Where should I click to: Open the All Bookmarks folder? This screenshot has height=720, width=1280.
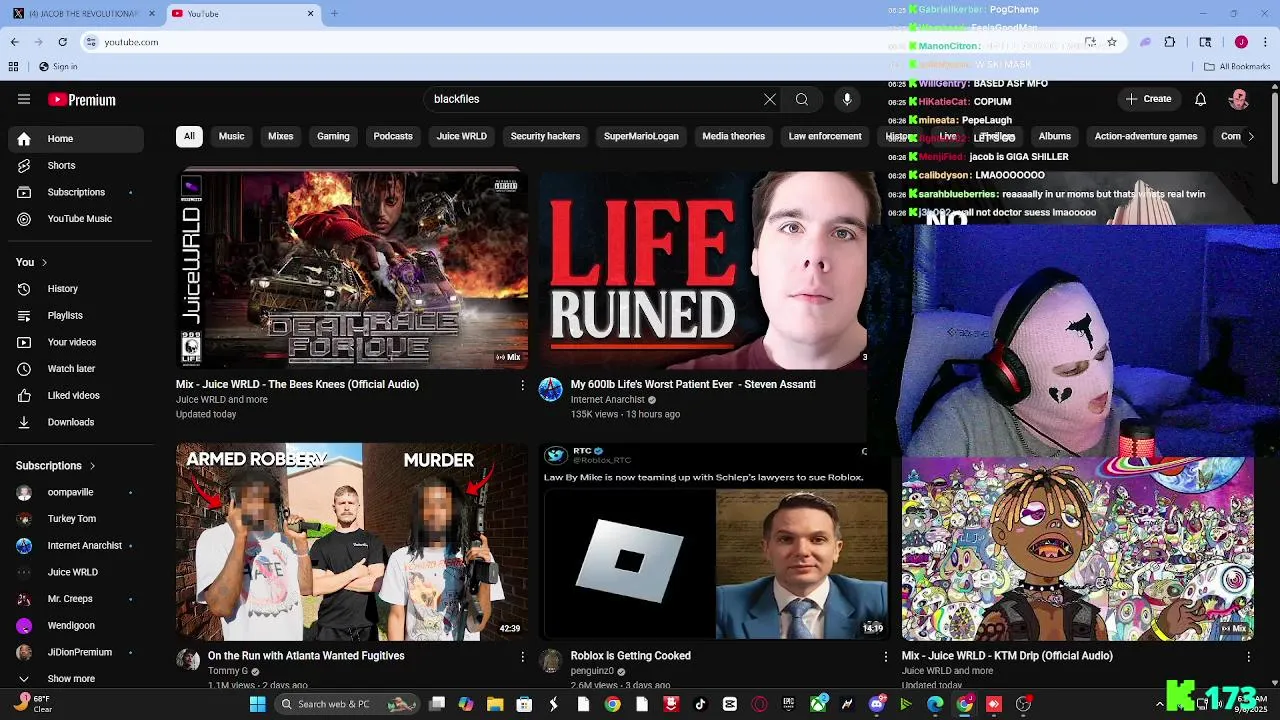tap(1237, 67)
